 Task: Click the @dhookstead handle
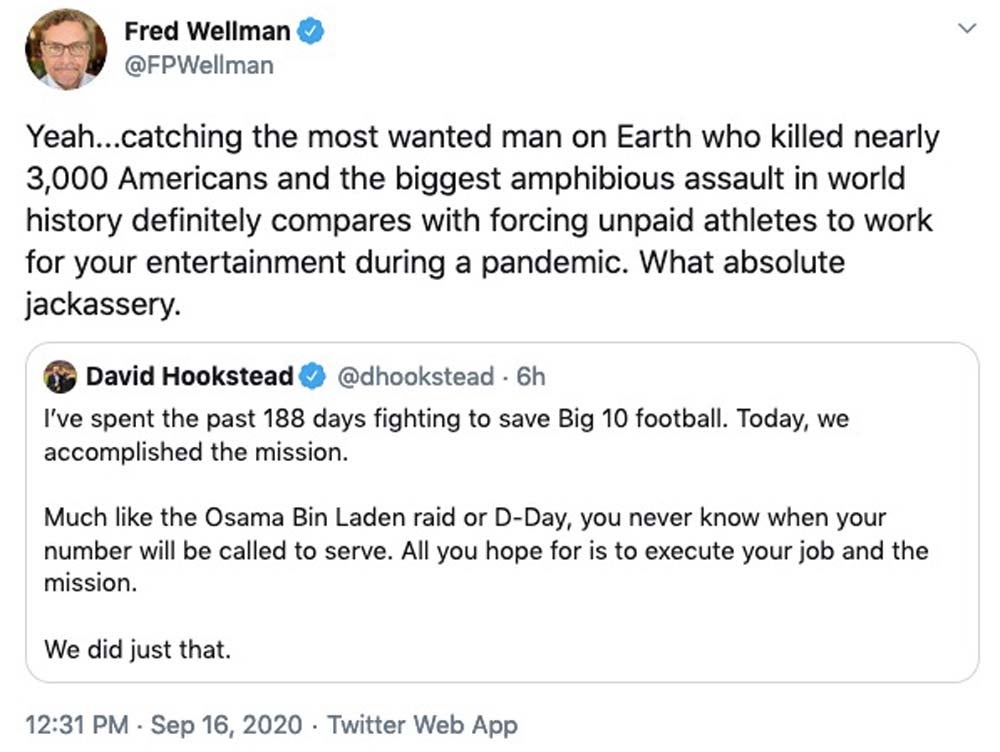tap(415, 376)
